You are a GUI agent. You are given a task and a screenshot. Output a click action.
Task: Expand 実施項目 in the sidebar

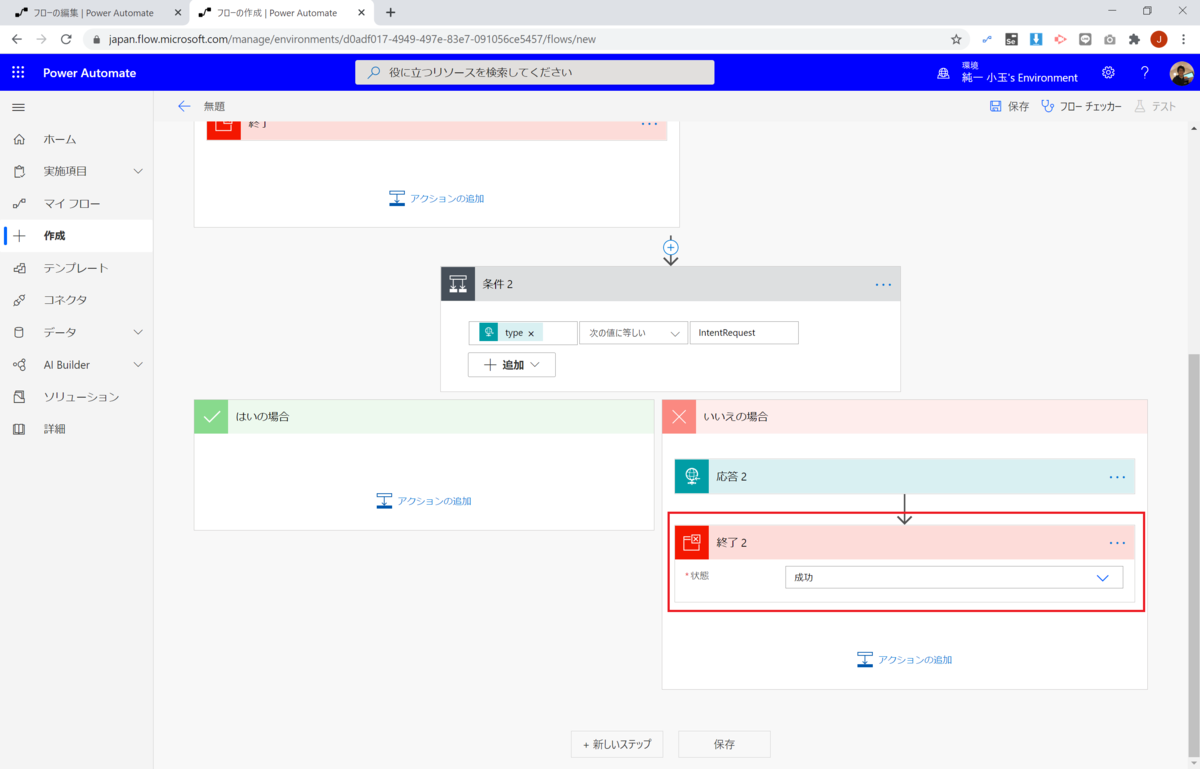tap(138, 171)
